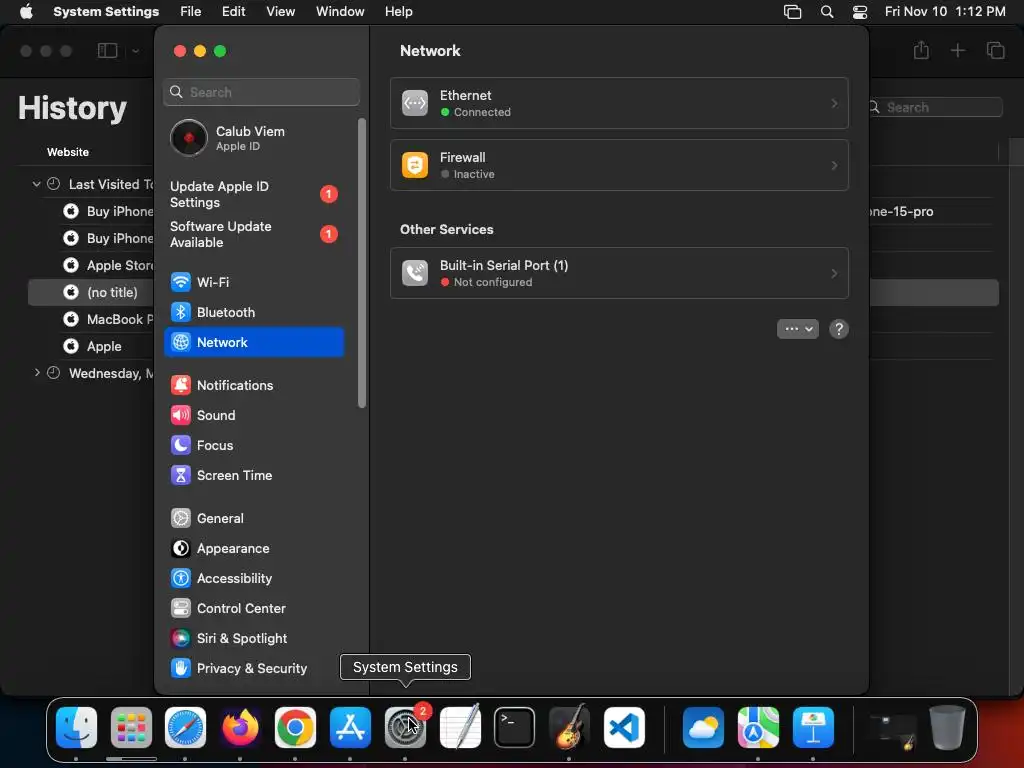Open Launchpad from the Dock
The height and width of the screenshot is (768, 1024).
point(131,728)
